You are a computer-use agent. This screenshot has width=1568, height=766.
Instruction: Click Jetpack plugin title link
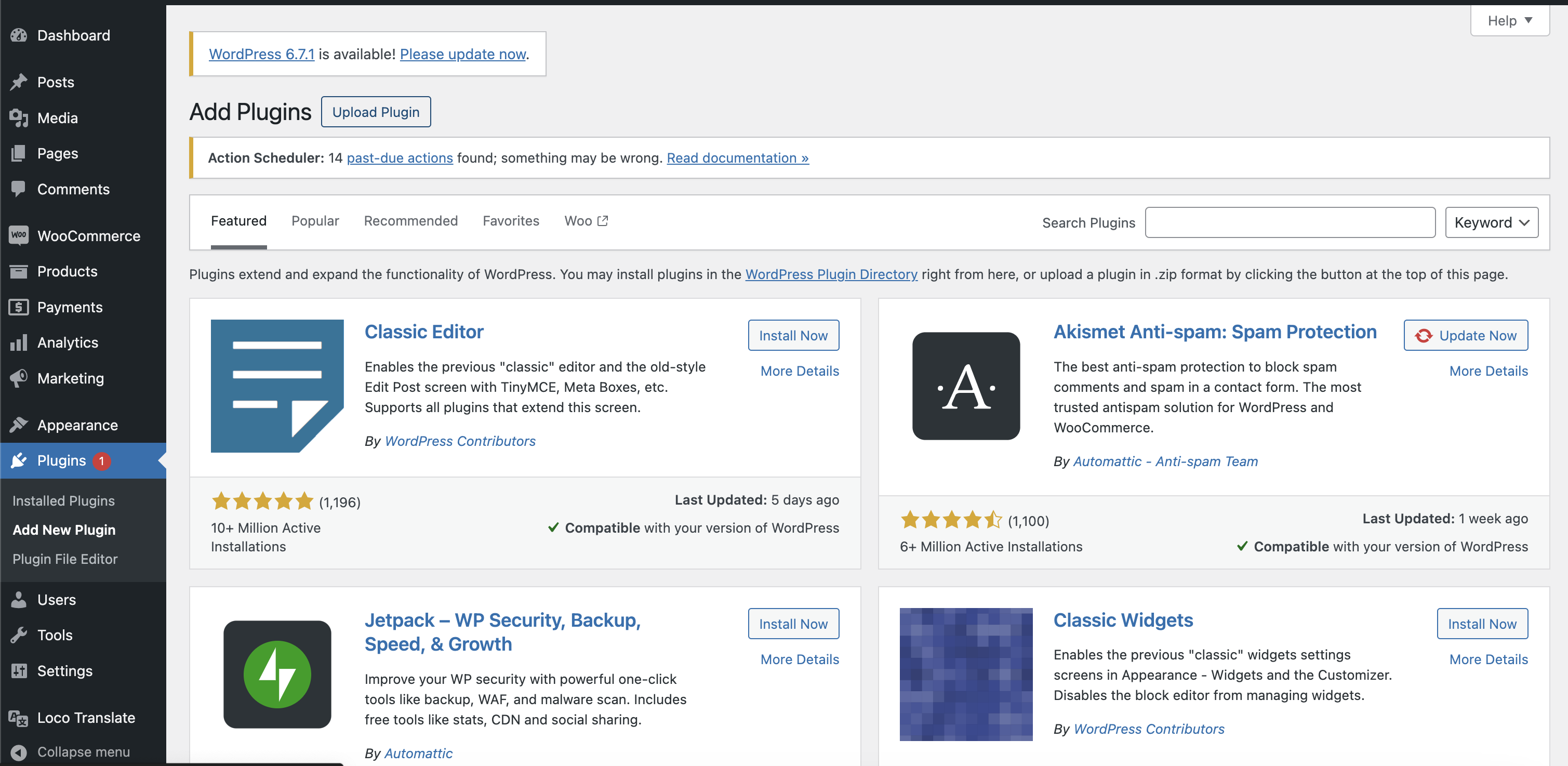(503, 632)
